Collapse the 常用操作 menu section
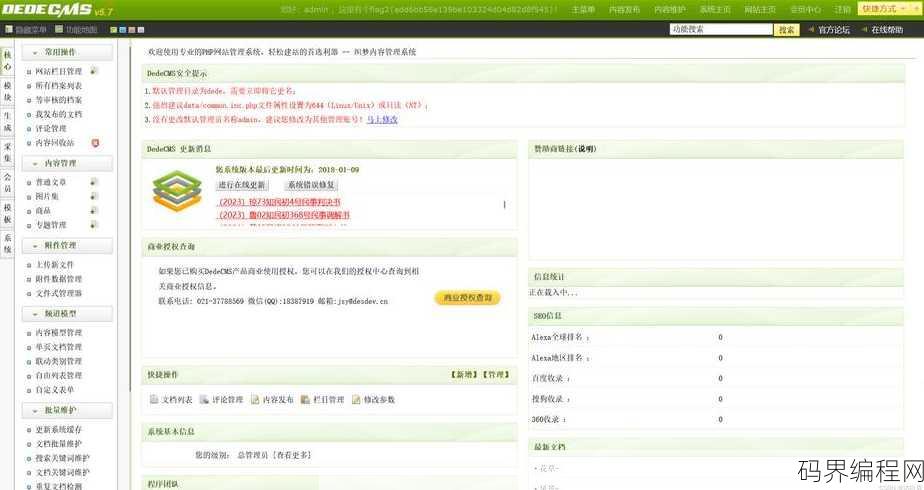 67,52
